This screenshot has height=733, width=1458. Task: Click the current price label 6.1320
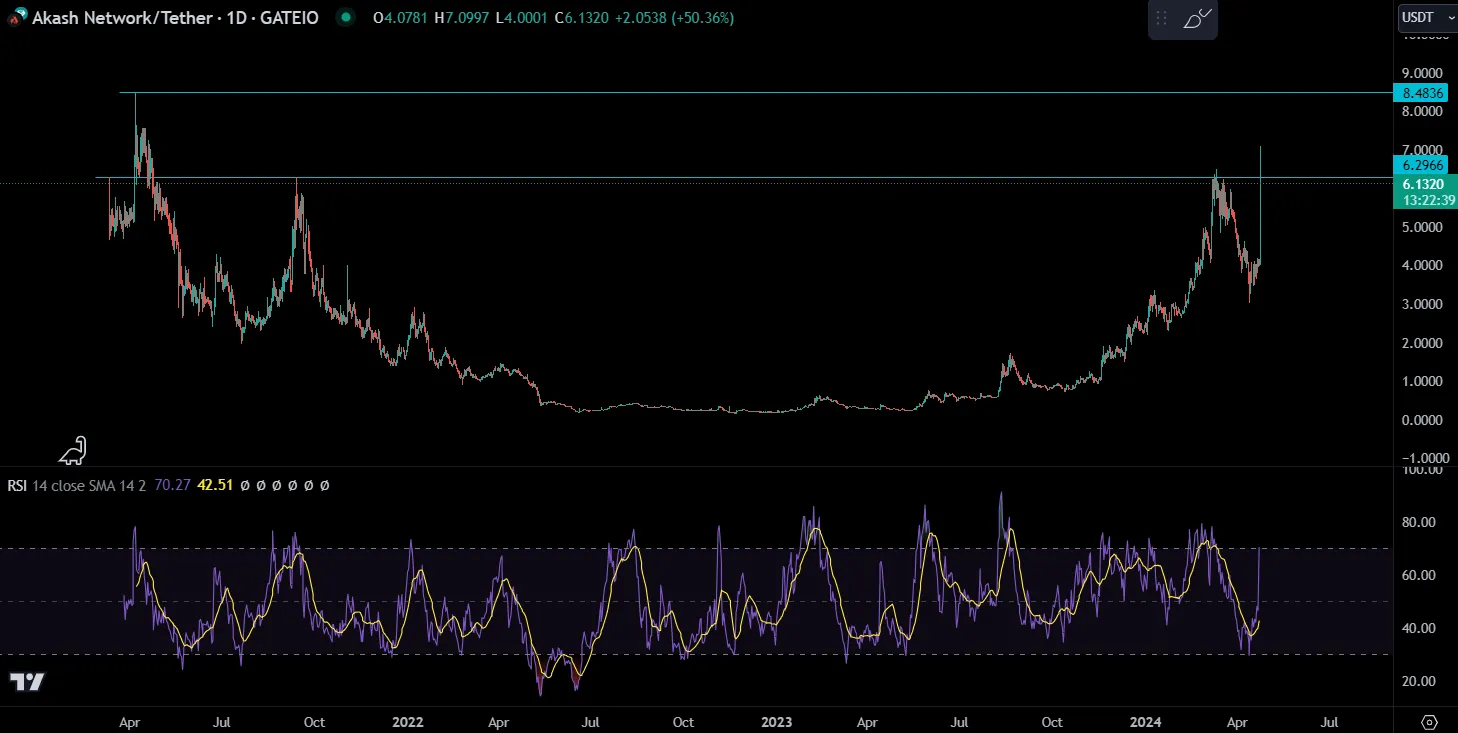[1423, 184]
